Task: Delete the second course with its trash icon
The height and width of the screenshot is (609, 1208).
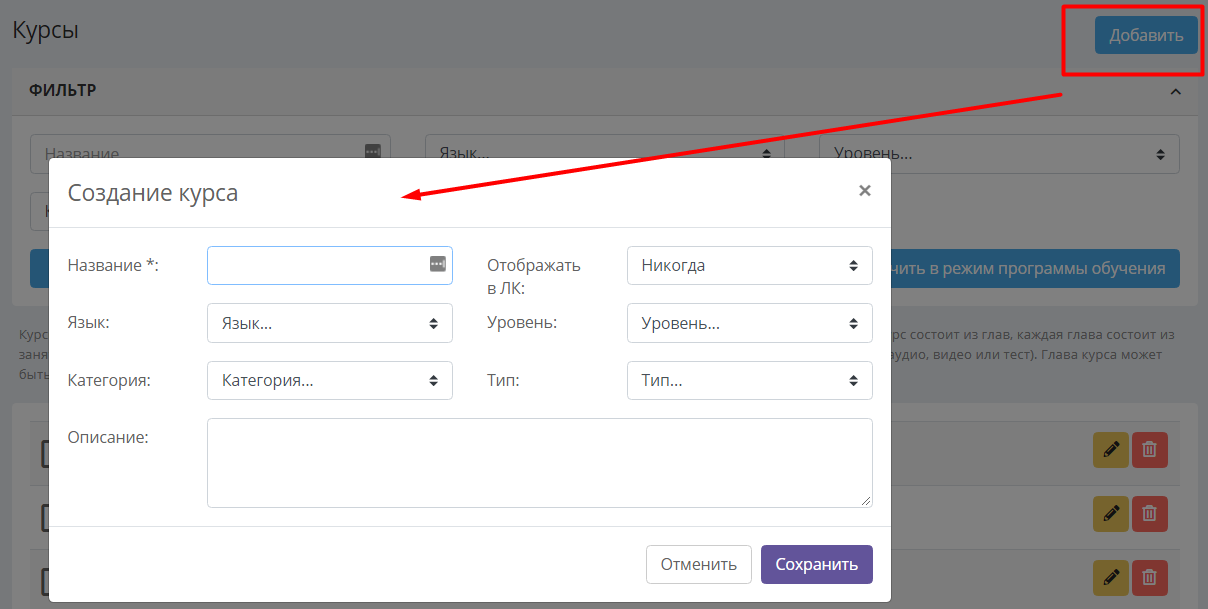Action: (1149, 513)
